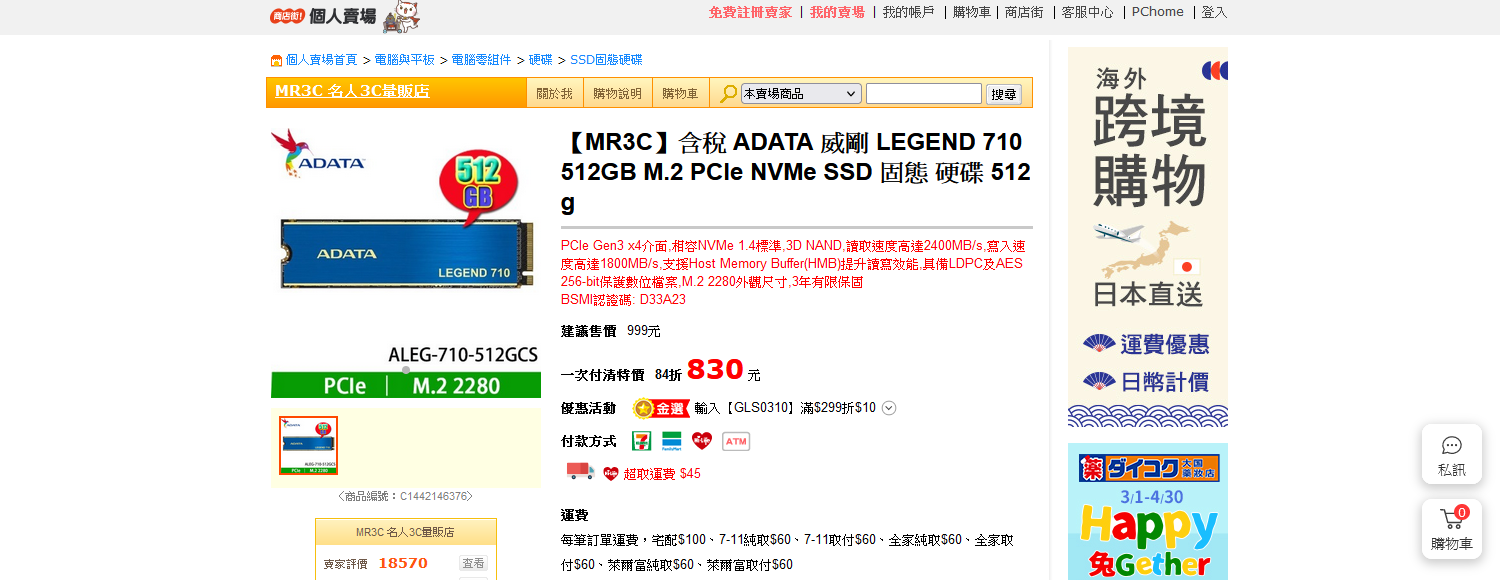This screenshot has width=1500, height=580.
Task: Go to 我的帳戶 in the top menu
Action: pos(908,12)
